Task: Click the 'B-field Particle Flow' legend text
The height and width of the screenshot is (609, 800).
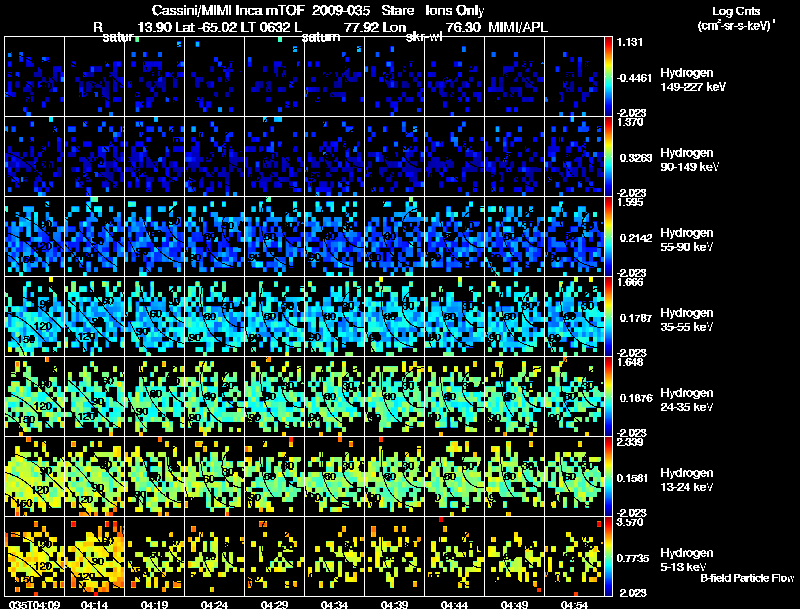Action: coord(747,578)
